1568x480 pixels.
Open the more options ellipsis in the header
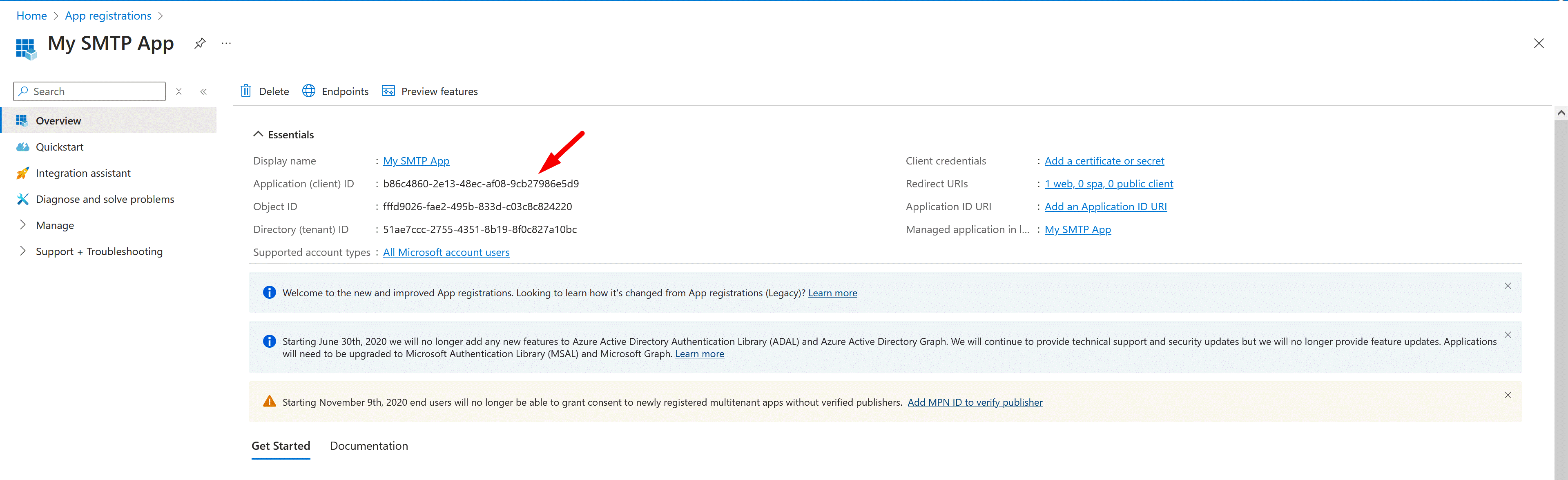click(226, 43)
